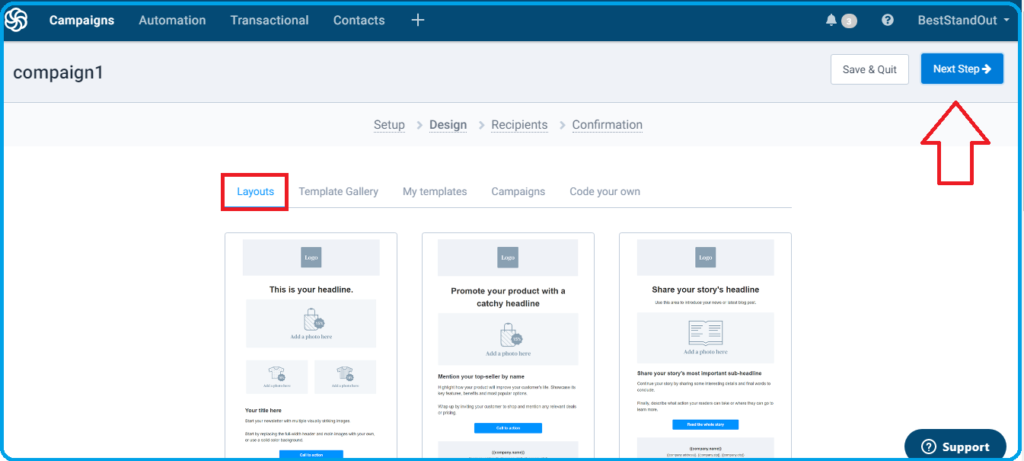Viewport: 1024px width, 461px height.
Task: Open the notifications bell icon
Action: [831, 20]
